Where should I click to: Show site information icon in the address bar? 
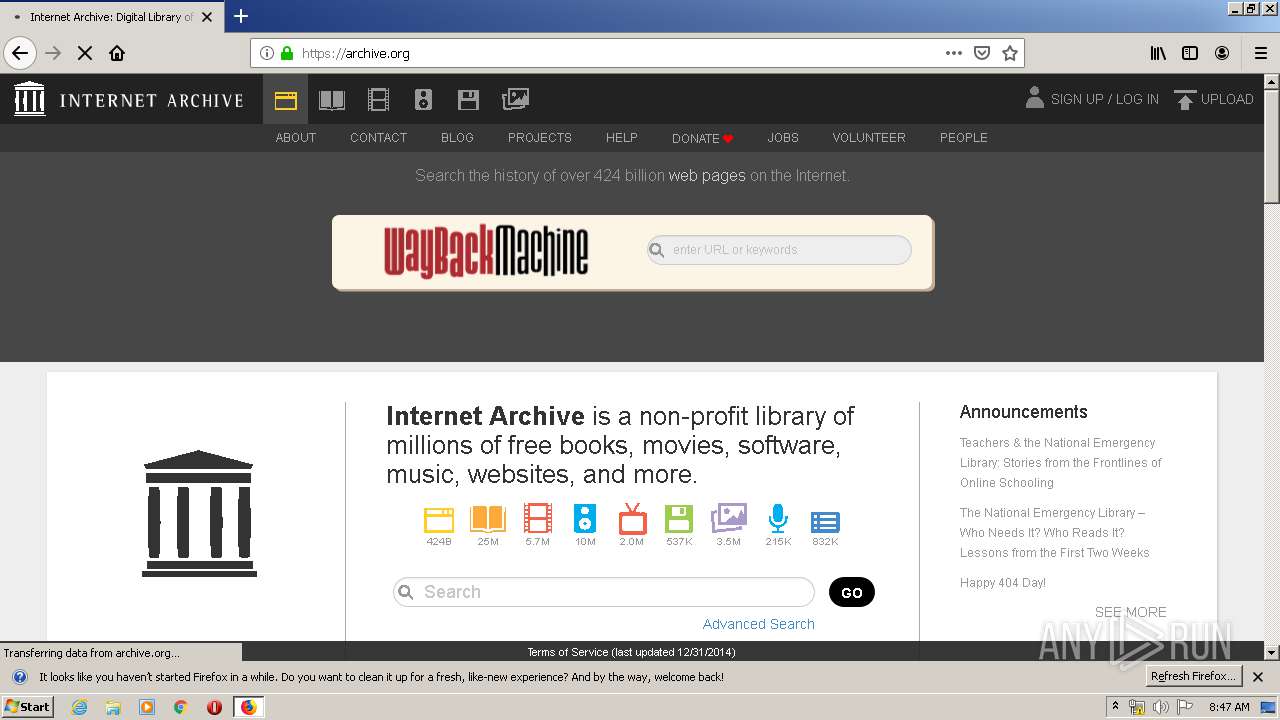pos(267,53)
